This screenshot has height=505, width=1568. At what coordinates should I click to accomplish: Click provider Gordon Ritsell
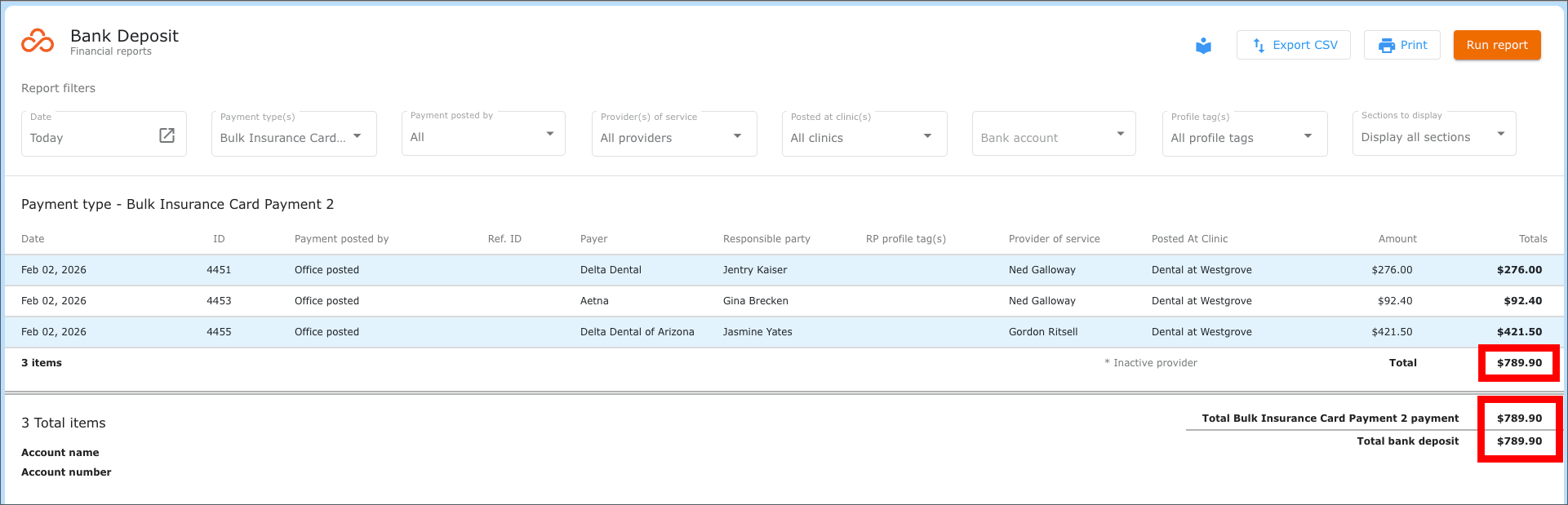click(x=1043, y=332)
